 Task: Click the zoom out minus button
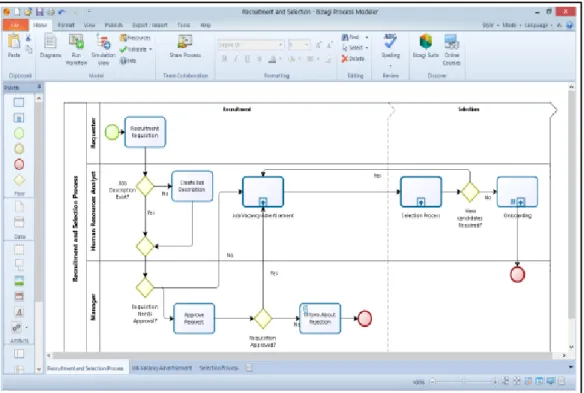coord(432,381)
